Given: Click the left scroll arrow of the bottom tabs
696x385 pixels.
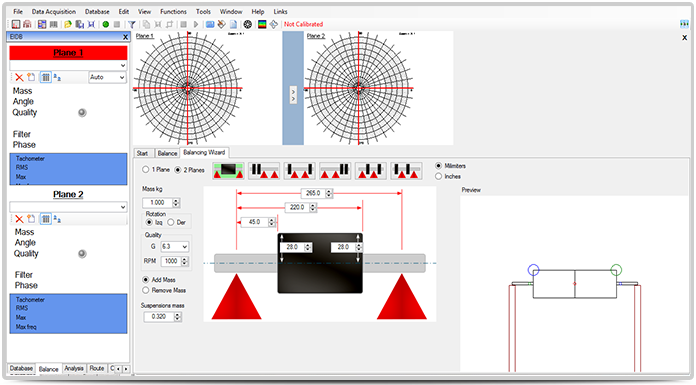Looking at the screenshot, I should click(x=119, y=369).
